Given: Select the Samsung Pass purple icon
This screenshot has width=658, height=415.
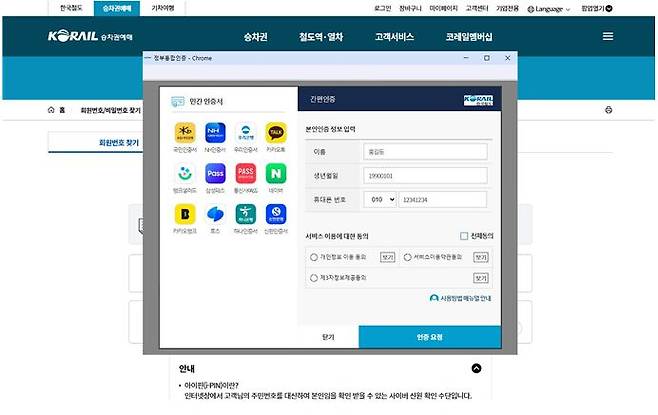Looking at the screenshot, I should click(215, 174).
